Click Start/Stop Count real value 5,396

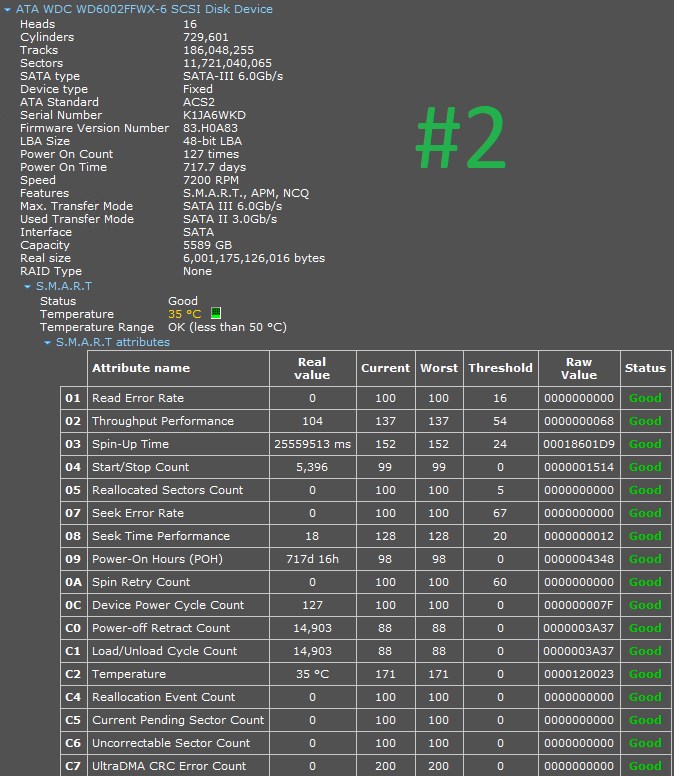(x=312, y=467)
